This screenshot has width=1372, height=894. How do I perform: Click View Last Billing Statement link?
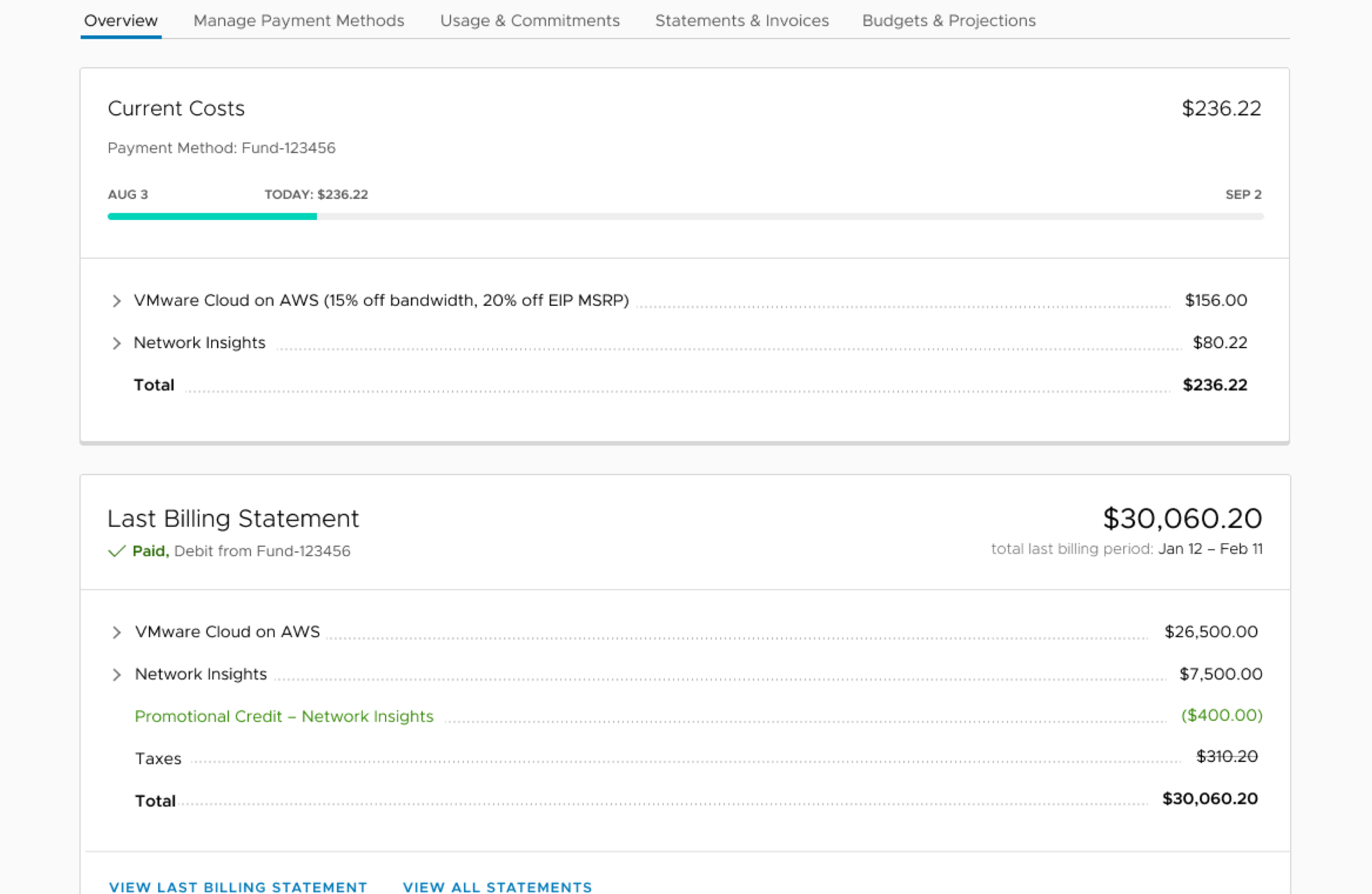pos(237,886)
